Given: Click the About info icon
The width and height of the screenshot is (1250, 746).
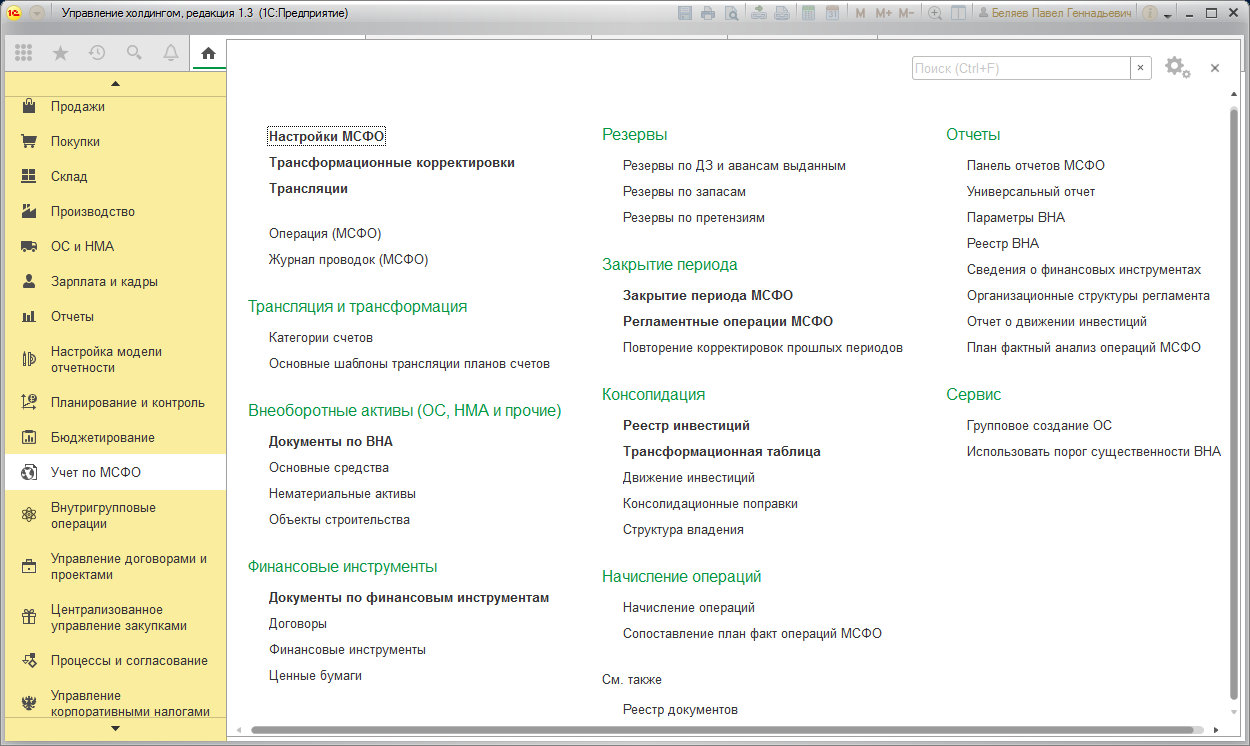Looking at the screenshot, I should (x=1150, y=14).
